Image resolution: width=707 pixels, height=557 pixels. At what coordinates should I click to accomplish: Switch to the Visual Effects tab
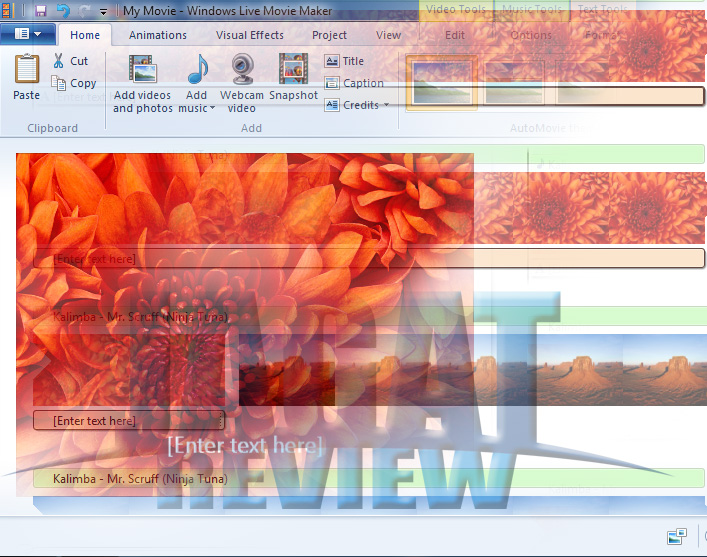250,35
